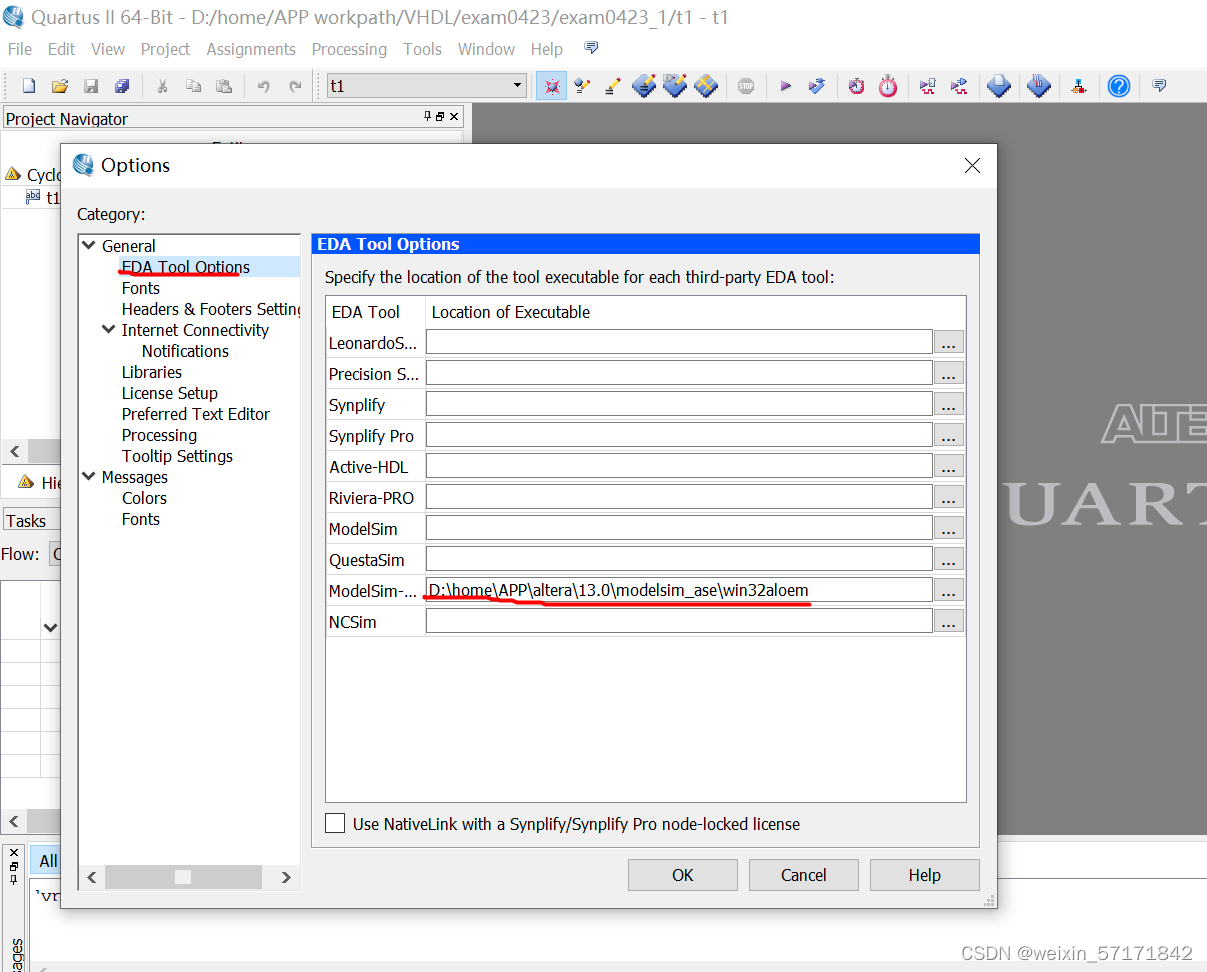The height and width of the screenshot is (972, 1207).
Task: Select License Setup in category tree
Action: pyautogui.click(x=170, y=393)
